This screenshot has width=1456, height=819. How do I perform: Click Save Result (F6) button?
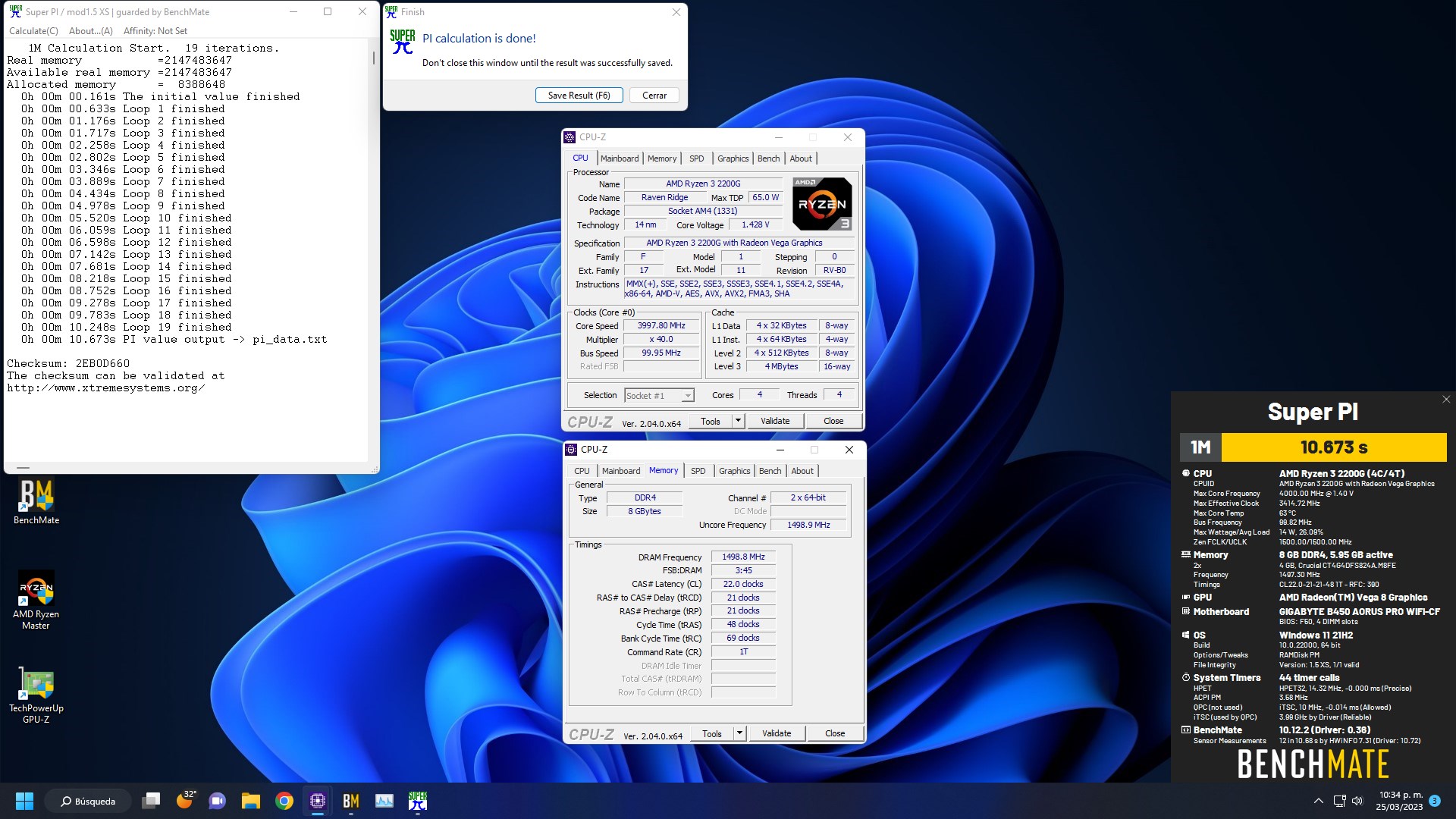pyautogui.click(x=579, y=96)
